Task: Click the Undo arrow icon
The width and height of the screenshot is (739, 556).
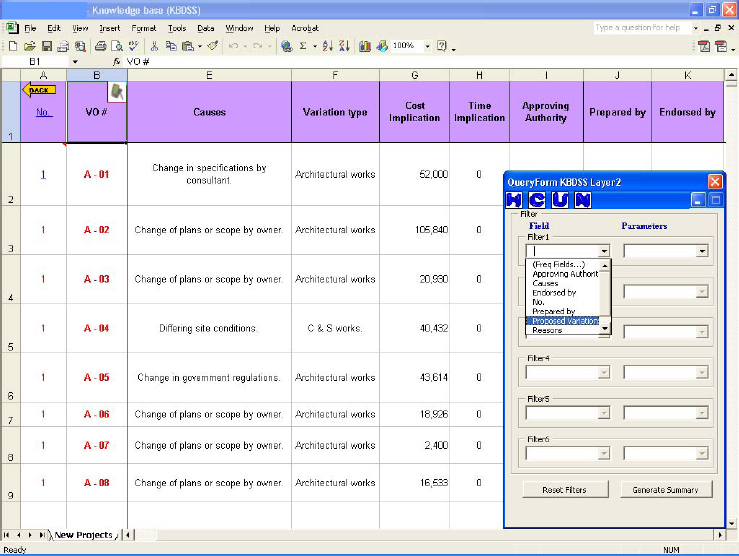Action: (x=233, y=46)
